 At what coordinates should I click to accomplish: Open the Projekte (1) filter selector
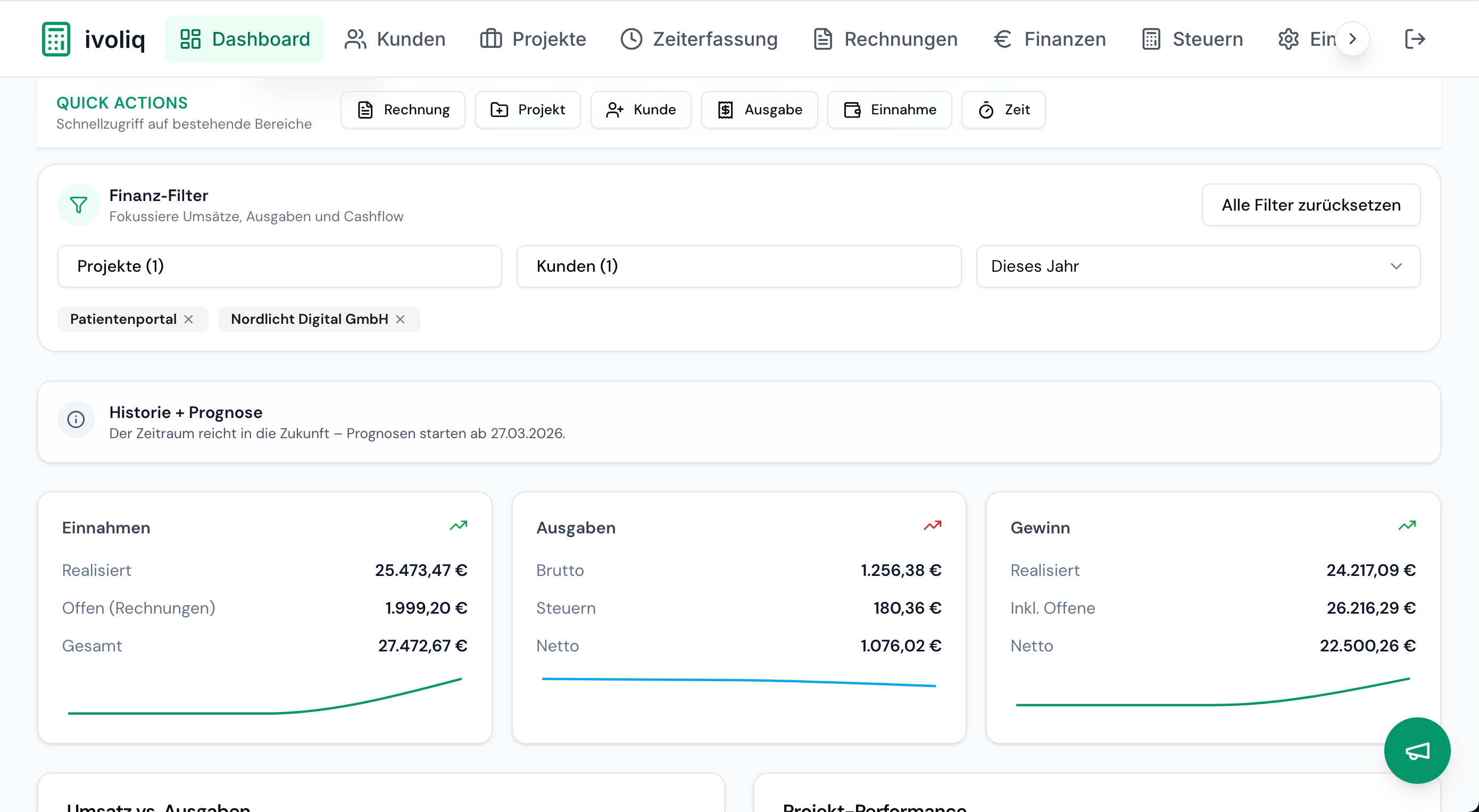click(x=279, y=266)
